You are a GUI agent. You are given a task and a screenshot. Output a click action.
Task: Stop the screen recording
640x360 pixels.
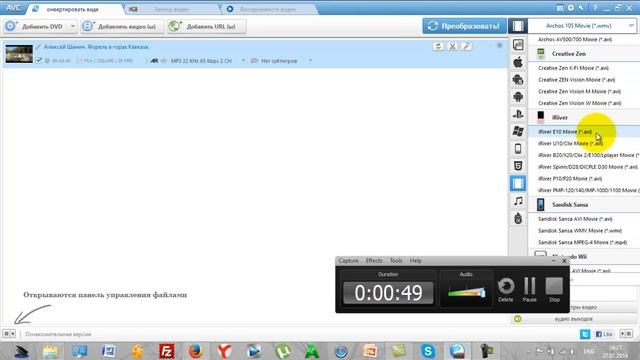point(554,289)
